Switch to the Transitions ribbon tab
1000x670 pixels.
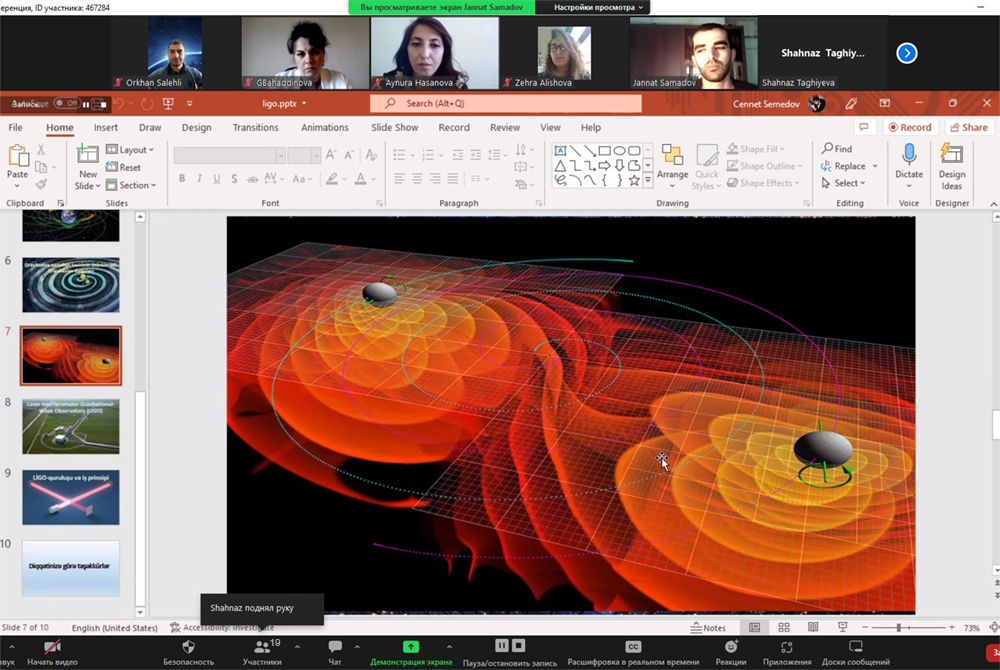point(255,128)
